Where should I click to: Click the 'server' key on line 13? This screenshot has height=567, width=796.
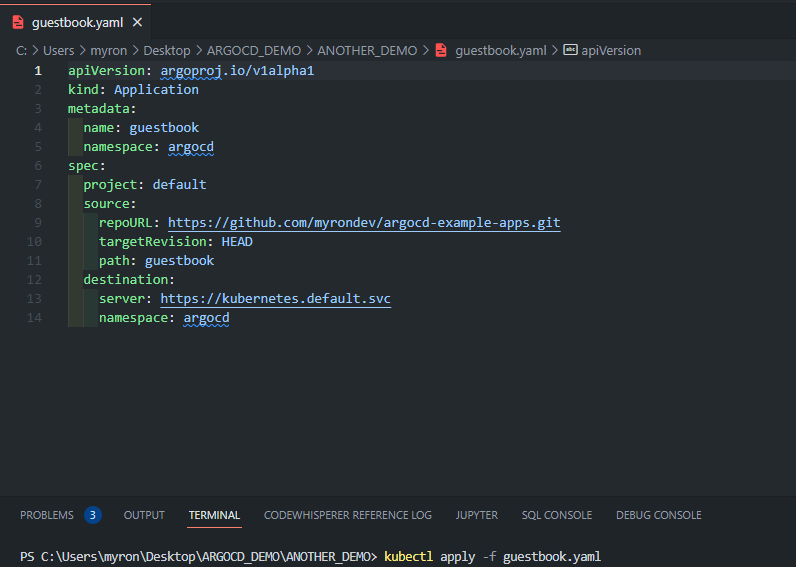coord(122,298)
